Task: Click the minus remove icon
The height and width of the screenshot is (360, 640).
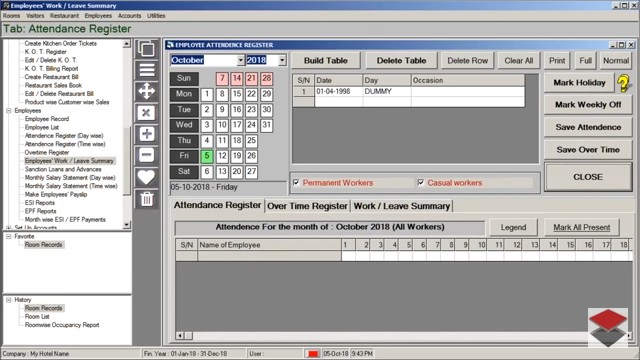Action: point(147,155)
